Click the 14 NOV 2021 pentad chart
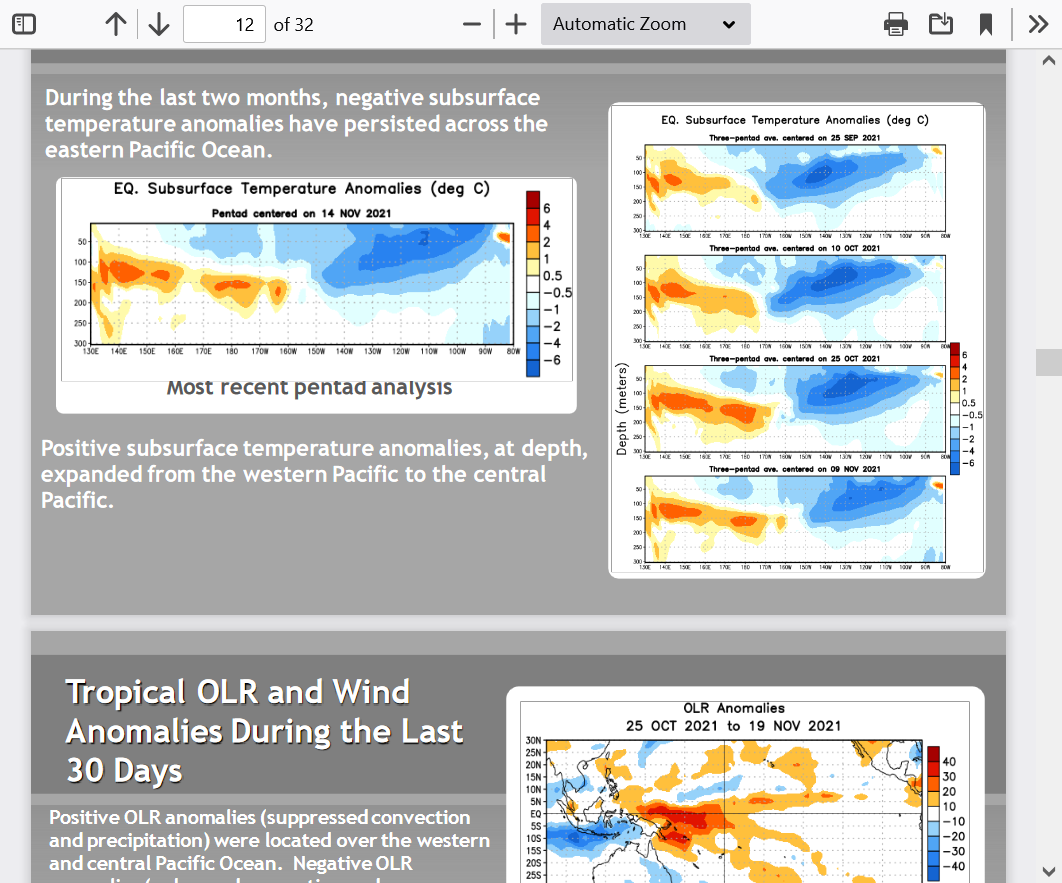The width and height of the screenshot is (1062, 883). (302, 284)
